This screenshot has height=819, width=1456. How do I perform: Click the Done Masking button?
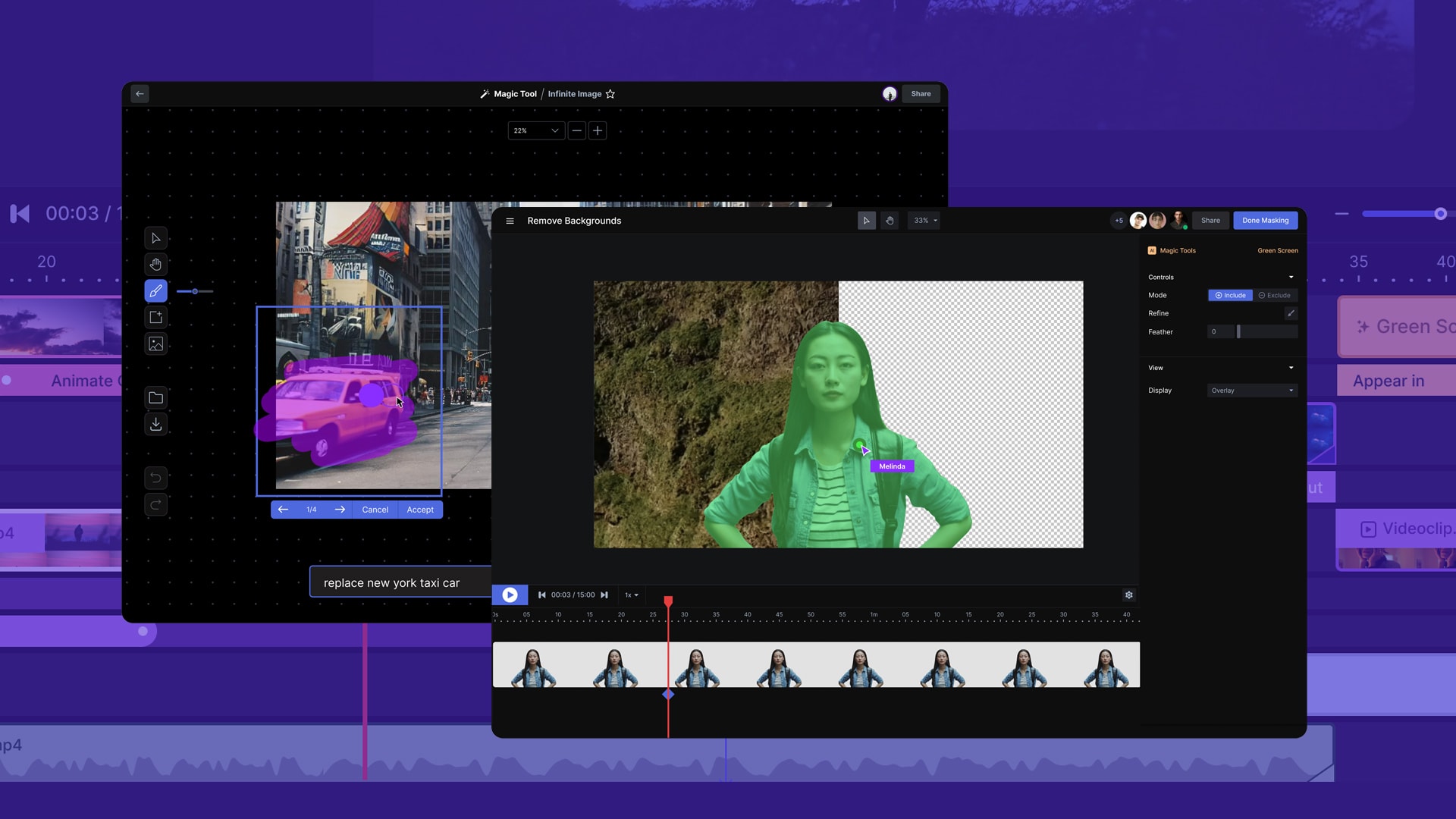pyautogui.click(x=1265, y=221)
